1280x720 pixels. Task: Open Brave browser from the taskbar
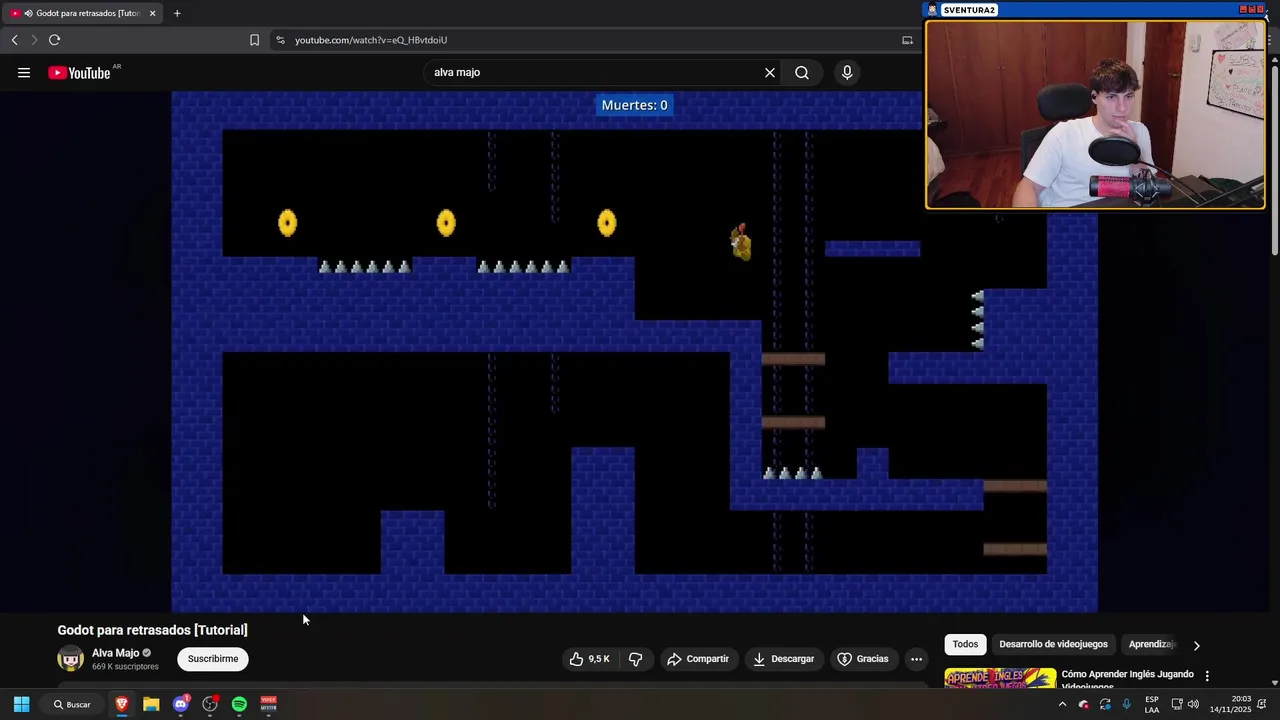point(122,705)
